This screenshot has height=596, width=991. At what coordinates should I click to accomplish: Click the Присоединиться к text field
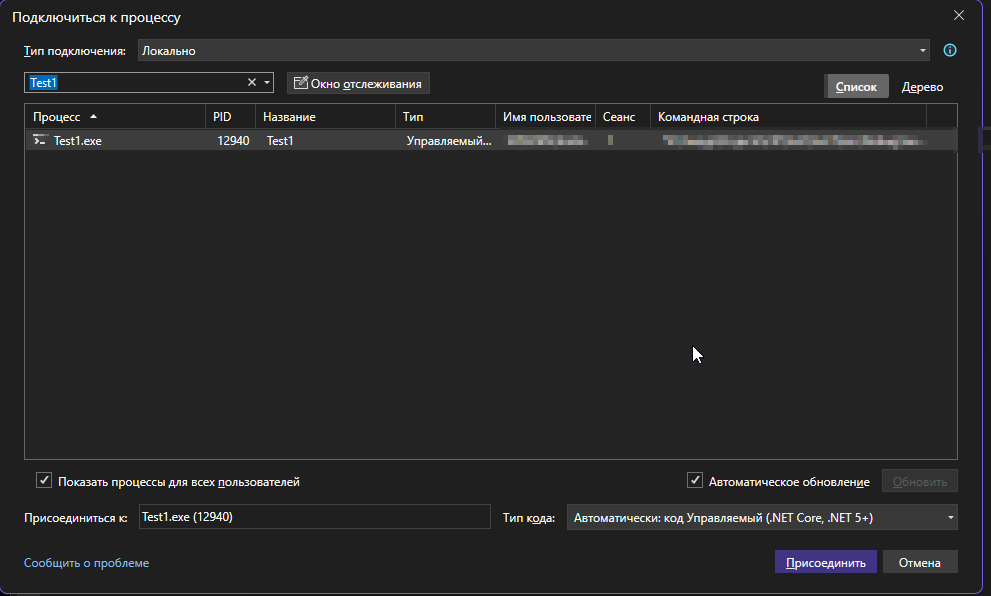pos(313,517)
